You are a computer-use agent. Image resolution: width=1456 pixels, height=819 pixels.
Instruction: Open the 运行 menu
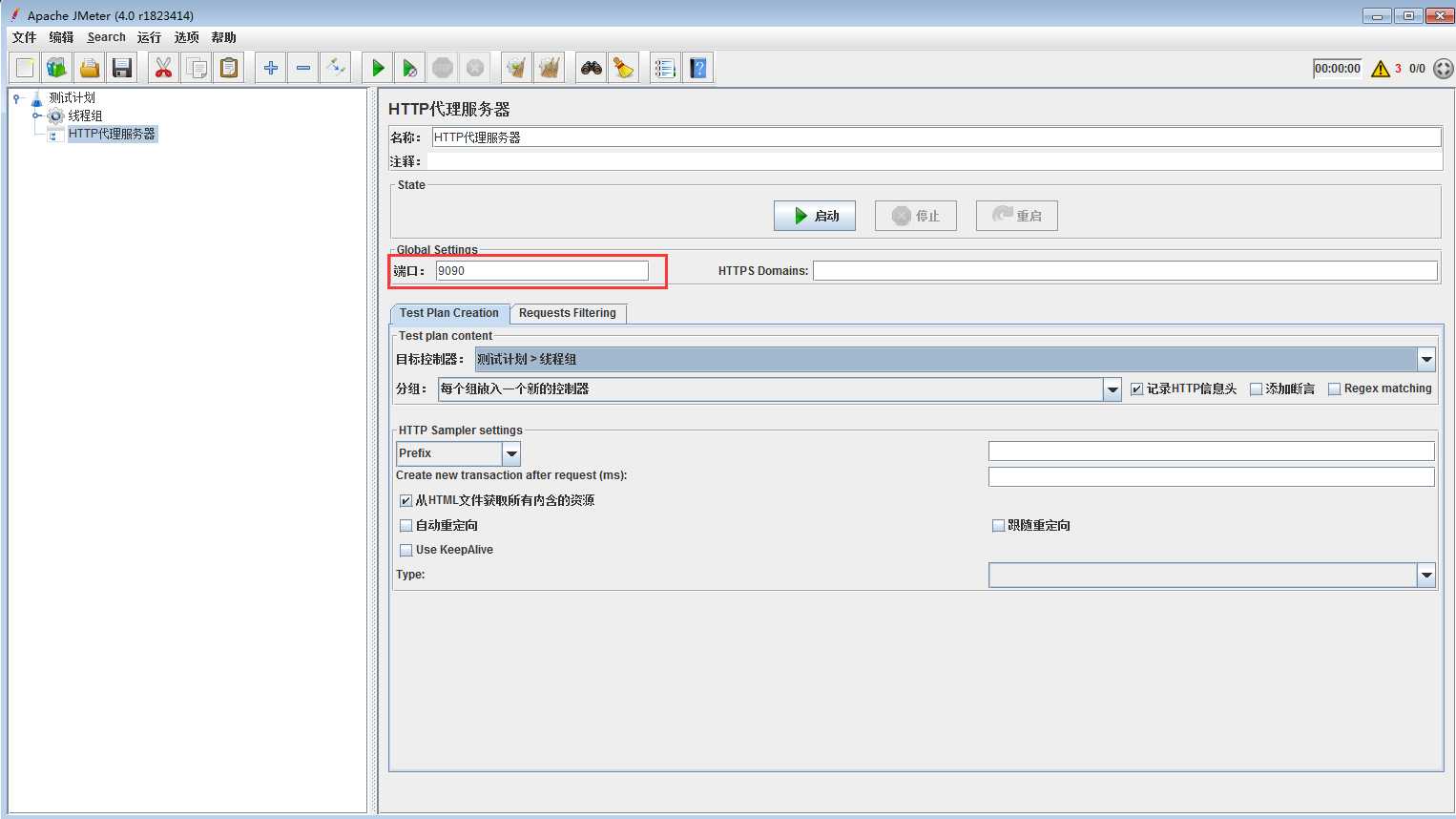point(149,37)
